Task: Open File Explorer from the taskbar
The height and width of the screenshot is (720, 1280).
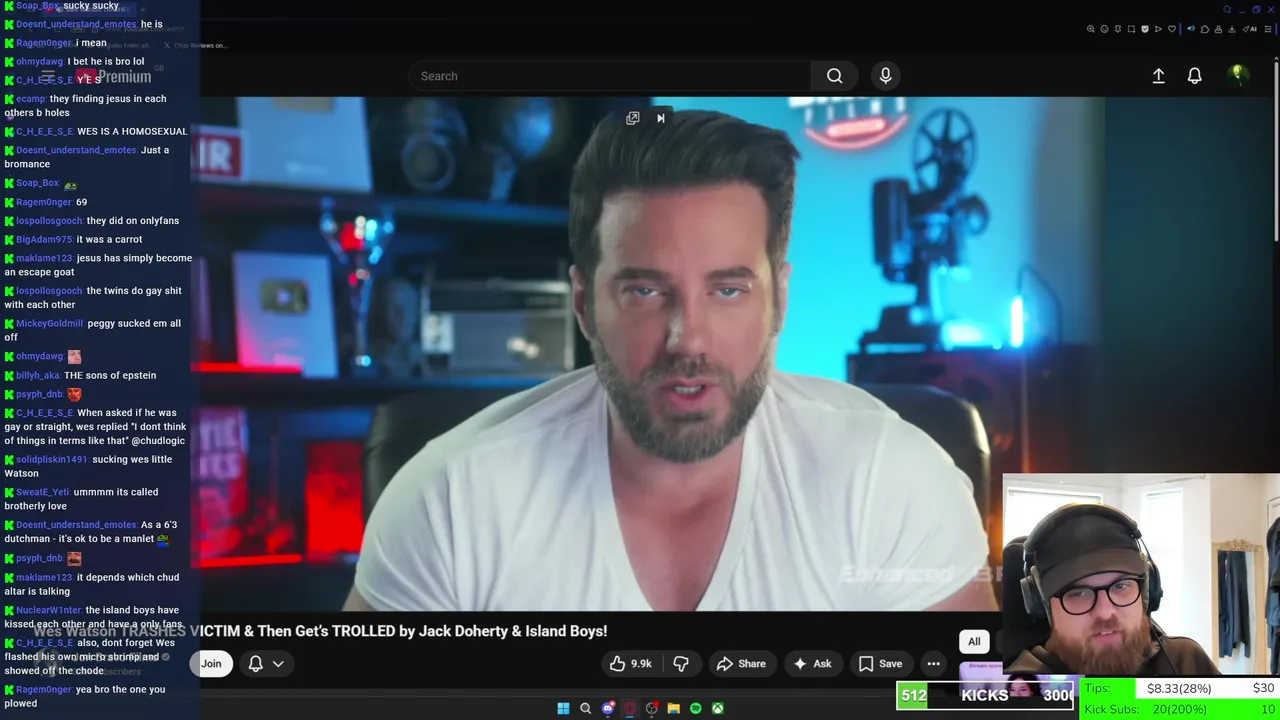Action: tap(674, 708)
